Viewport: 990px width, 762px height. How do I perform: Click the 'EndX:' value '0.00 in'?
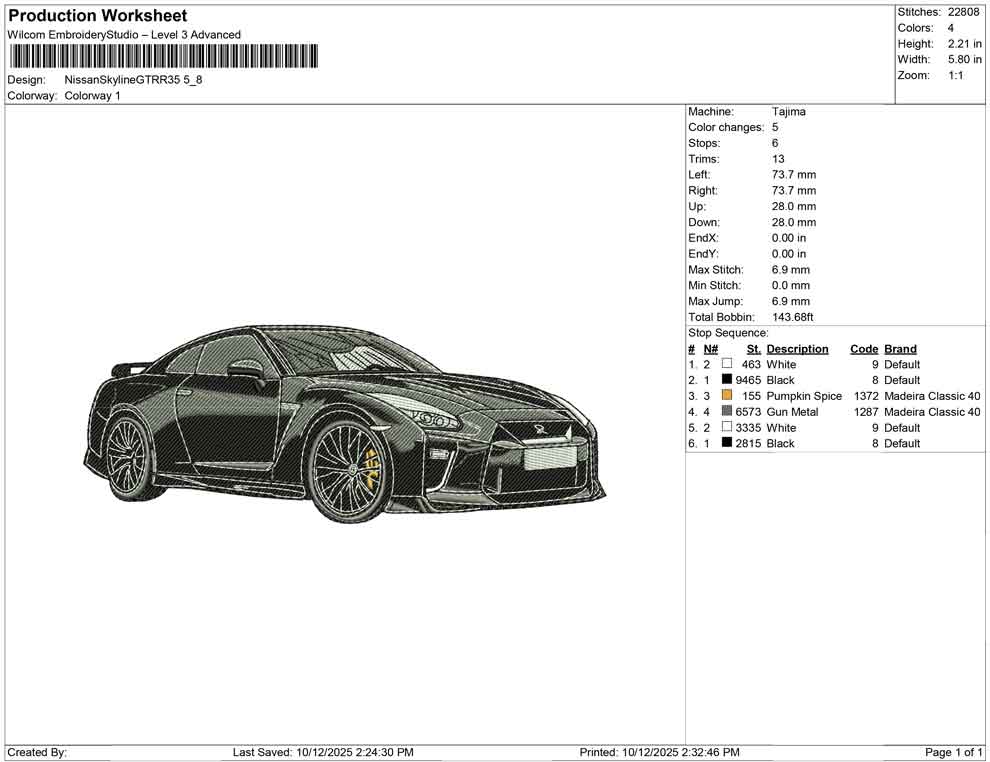789,238
